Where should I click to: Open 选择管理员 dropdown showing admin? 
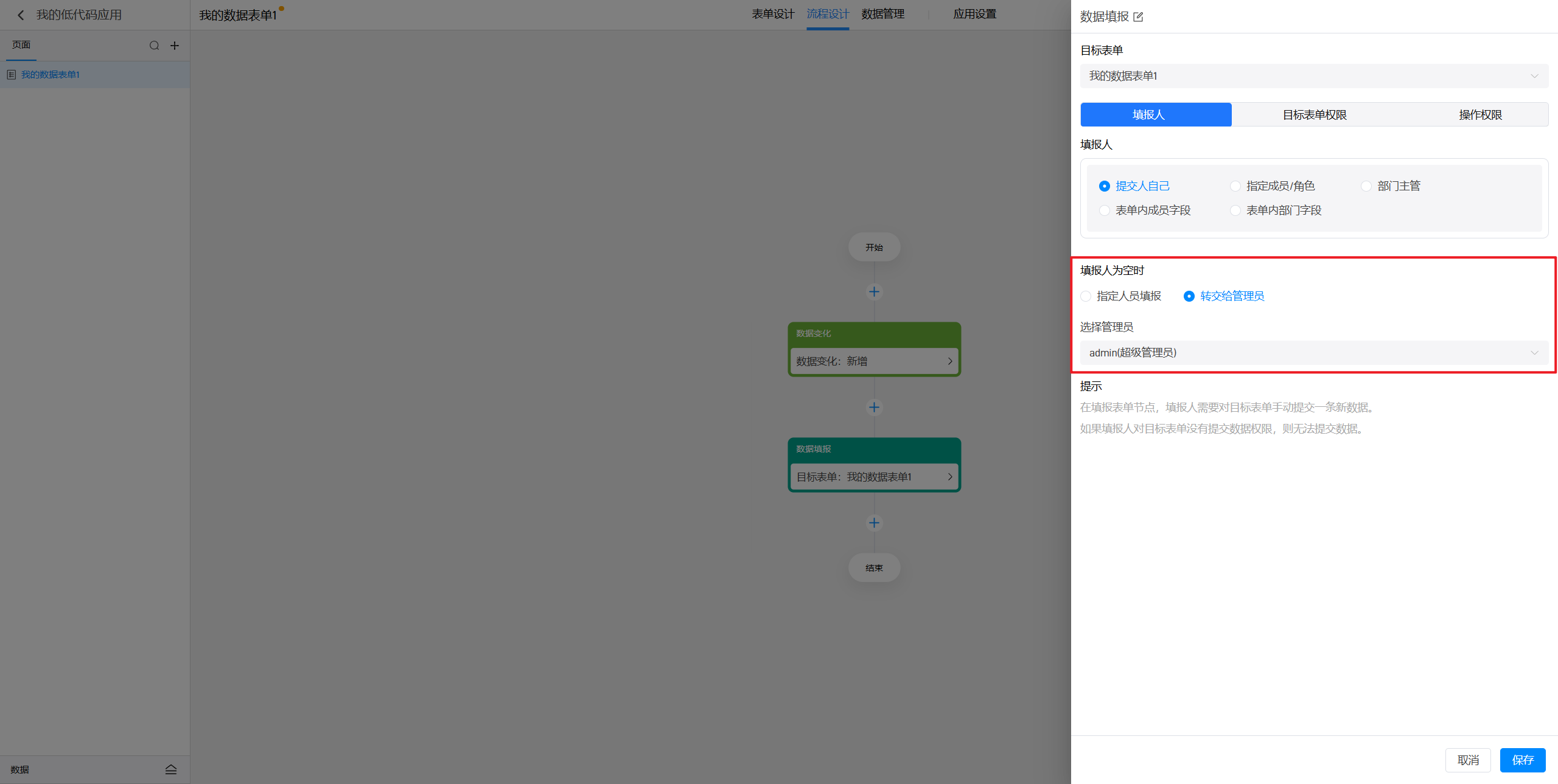1313,353
